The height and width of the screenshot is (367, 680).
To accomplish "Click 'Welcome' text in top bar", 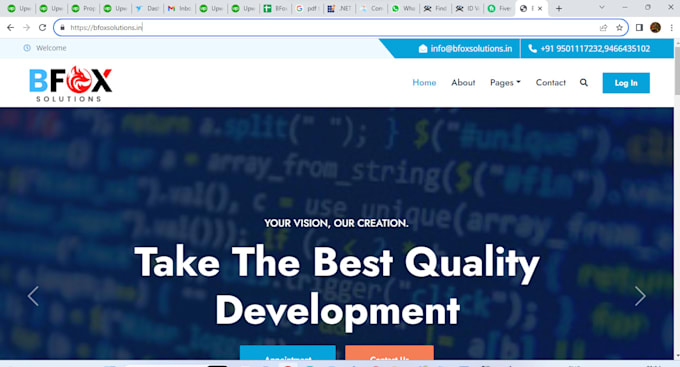I will [51, 48].
